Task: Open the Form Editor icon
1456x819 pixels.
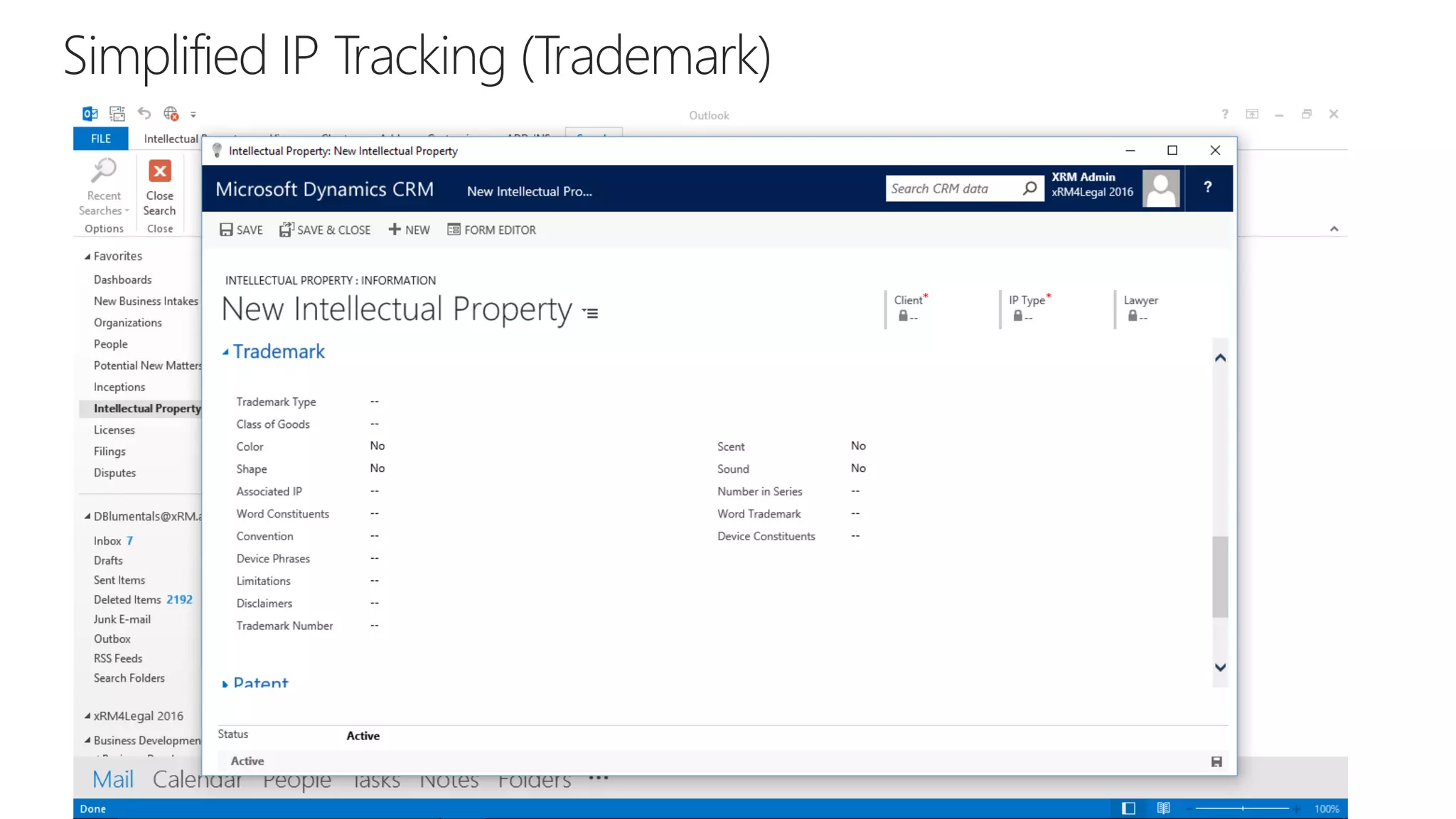Action: click(x=454, y=230)
